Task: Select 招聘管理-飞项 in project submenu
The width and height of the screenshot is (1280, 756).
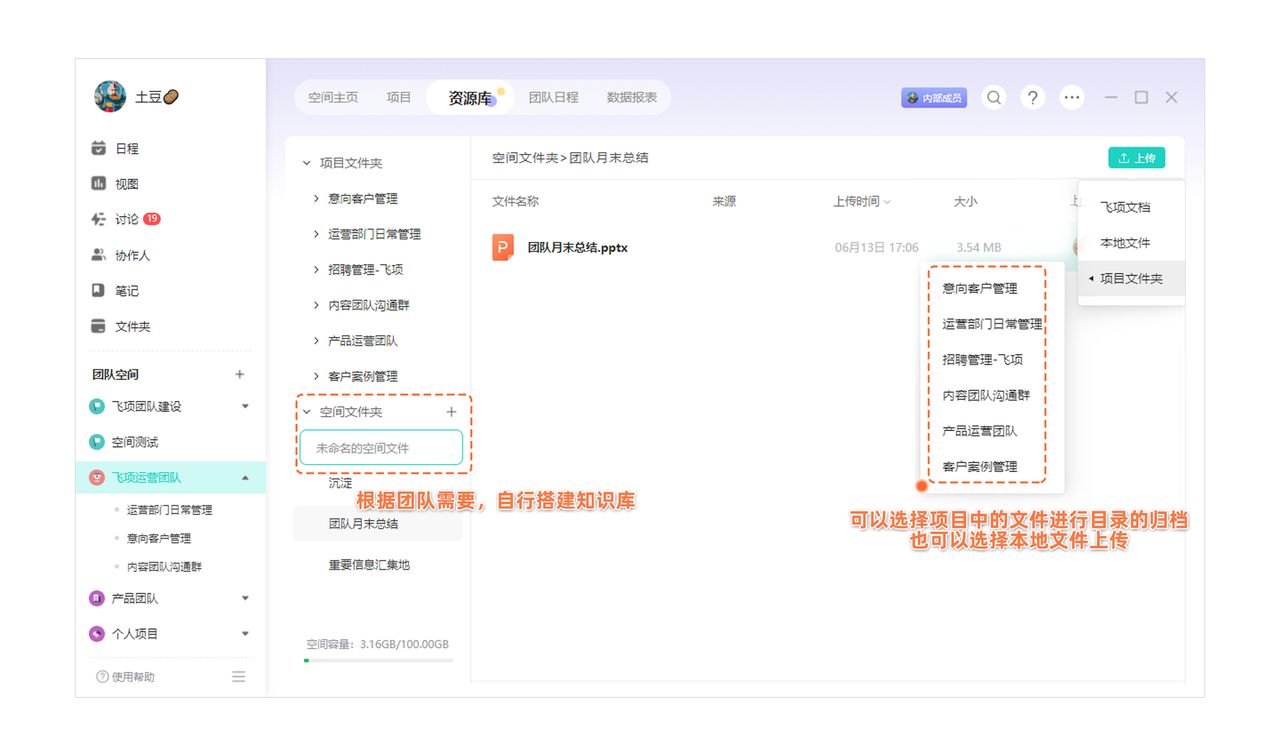Action: (x=982, y=359)
